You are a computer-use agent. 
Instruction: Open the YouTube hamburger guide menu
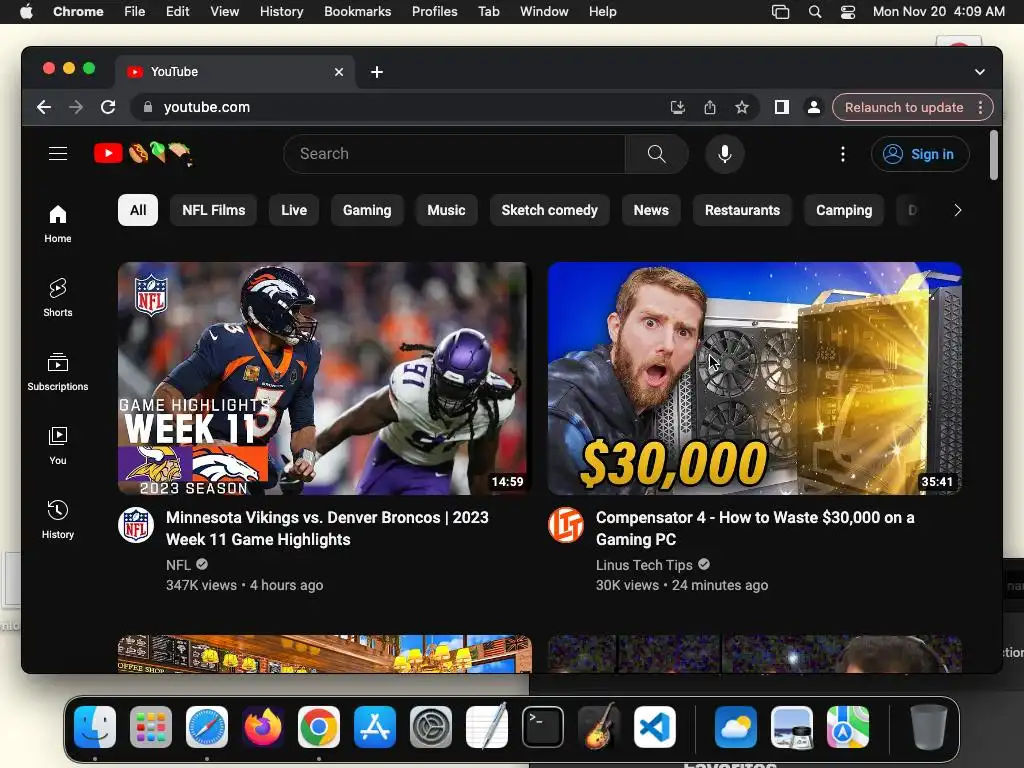[58, 153]
